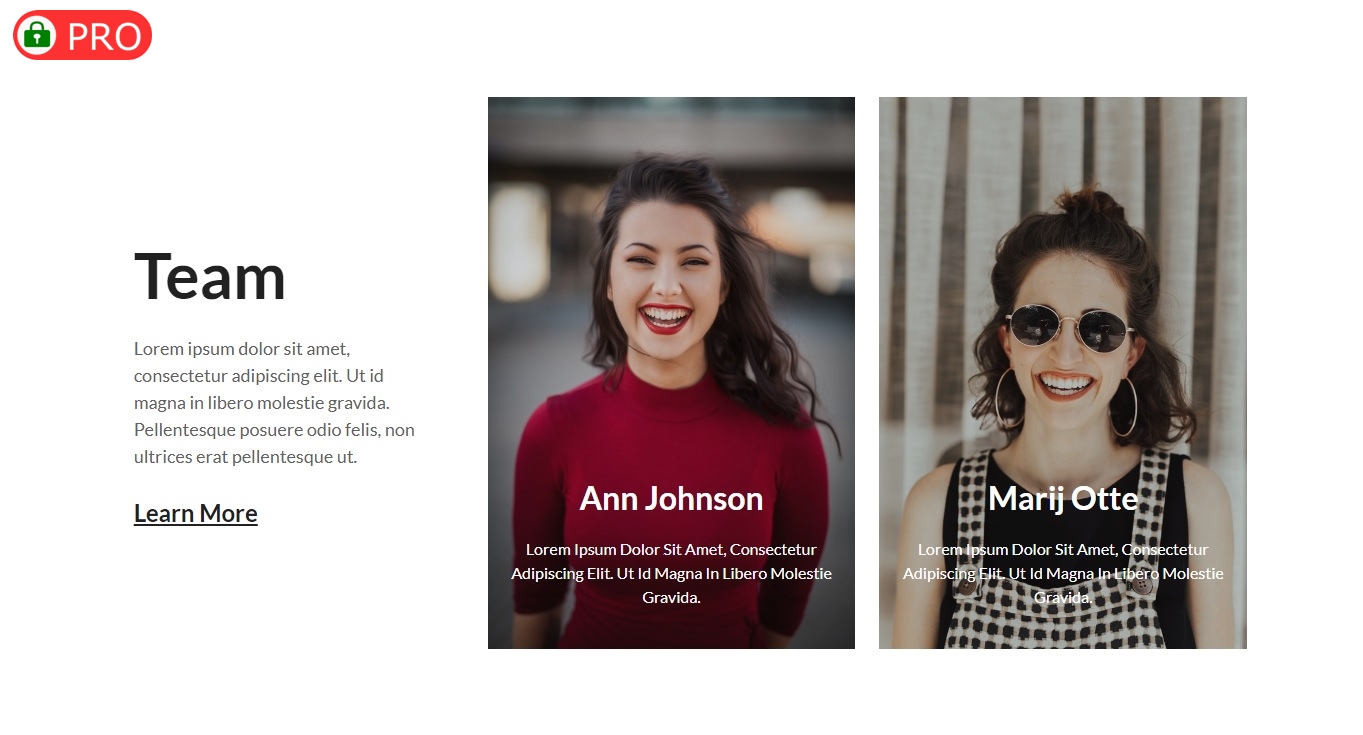Click the Ann Johnson name title
The image size is (1363, 735).
click(671, 498)
